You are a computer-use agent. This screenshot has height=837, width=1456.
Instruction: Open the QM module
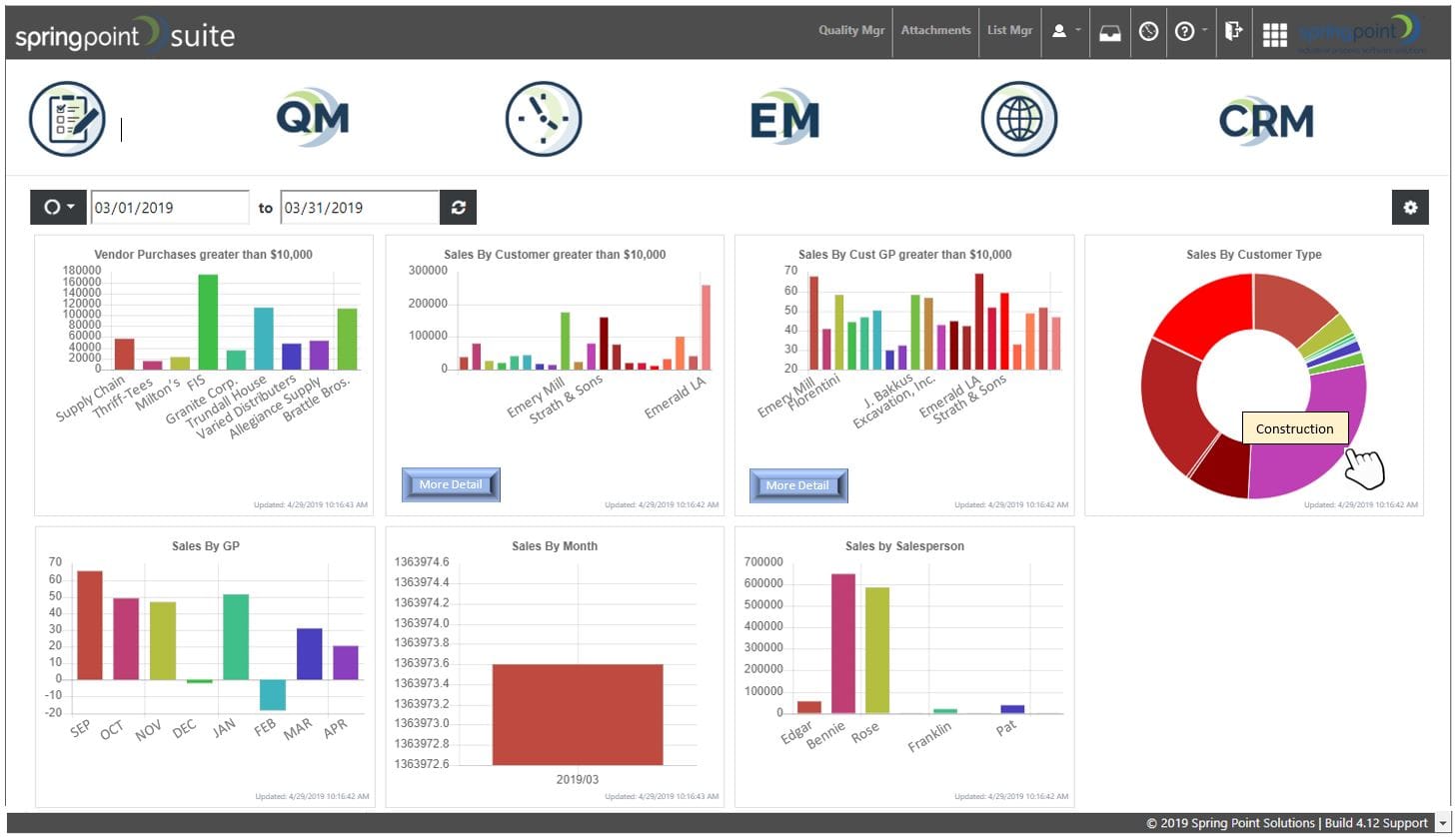(313, 117)
